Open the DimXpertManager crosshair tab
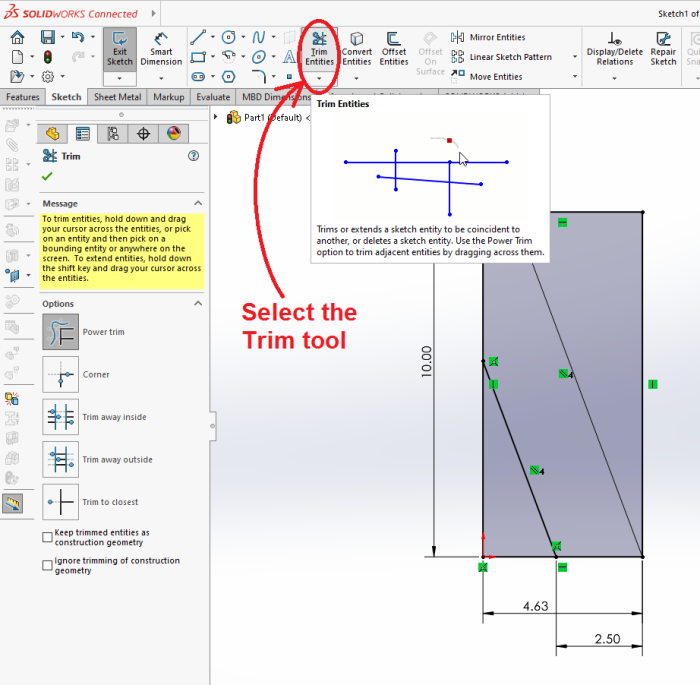This screenshot has width=700, height=685. coord(143,134)
